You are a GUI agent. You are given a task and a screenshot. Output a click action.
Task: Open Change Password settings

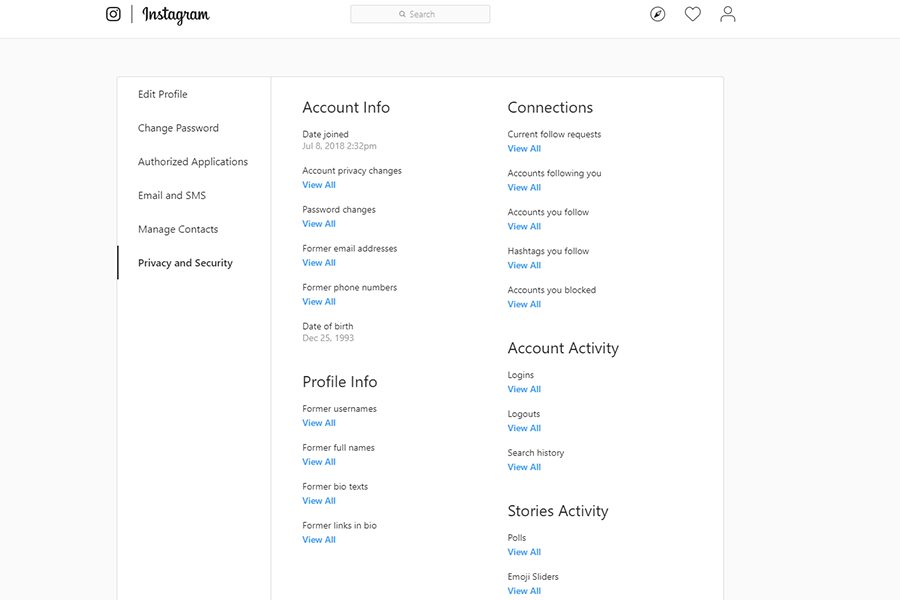click(x=178, y=128)
